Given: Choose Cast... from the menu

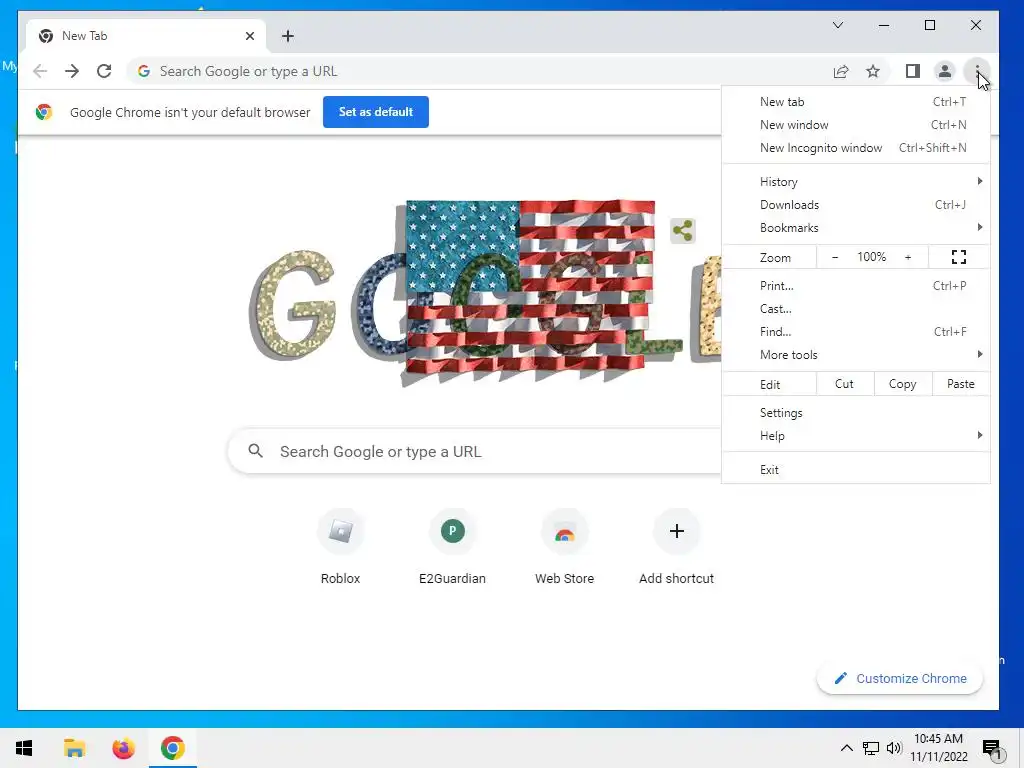Looking at the screenshot, I should (x=856, y=309).
